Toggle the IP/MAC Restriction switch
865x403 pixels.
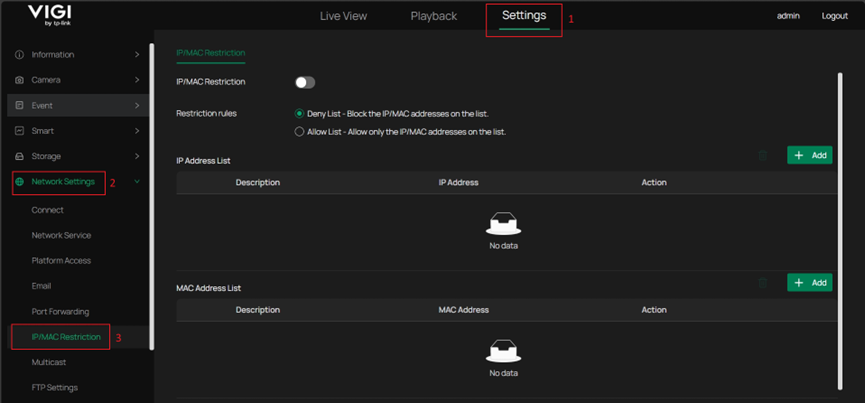(305, 82)
